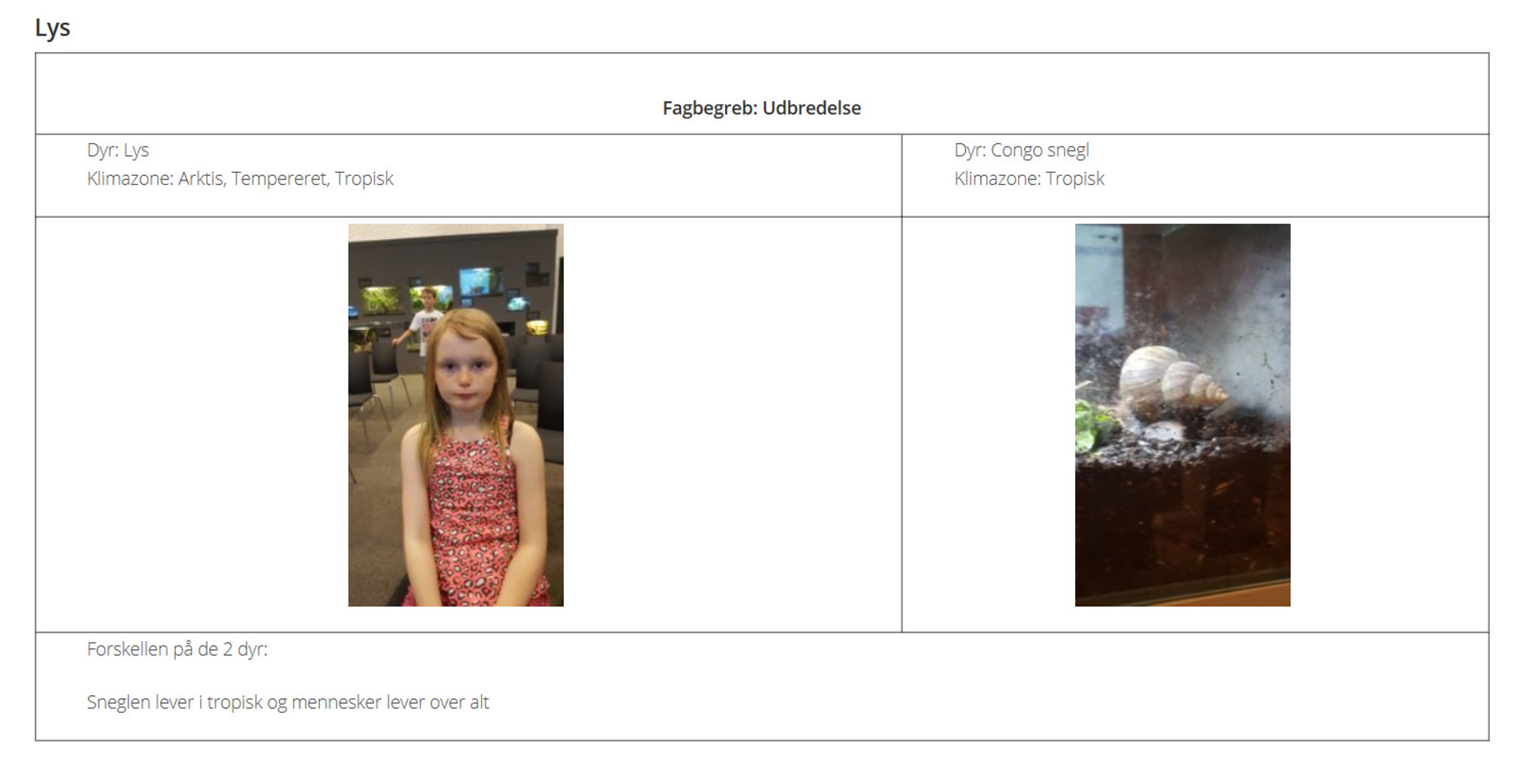Open the Congo snail terrarium photo
The height and width of the screenshot is (784, 1521).
(1182, 414)
